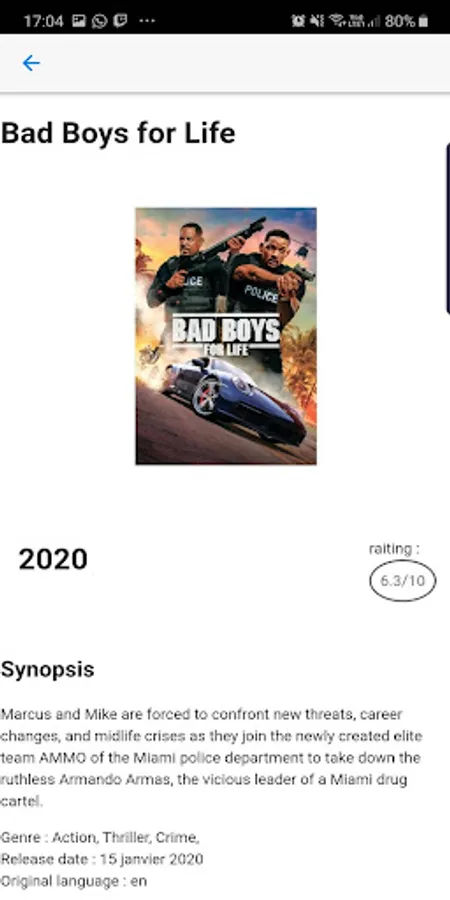Tap the Wi-Fi status icon

click(338, 21)
